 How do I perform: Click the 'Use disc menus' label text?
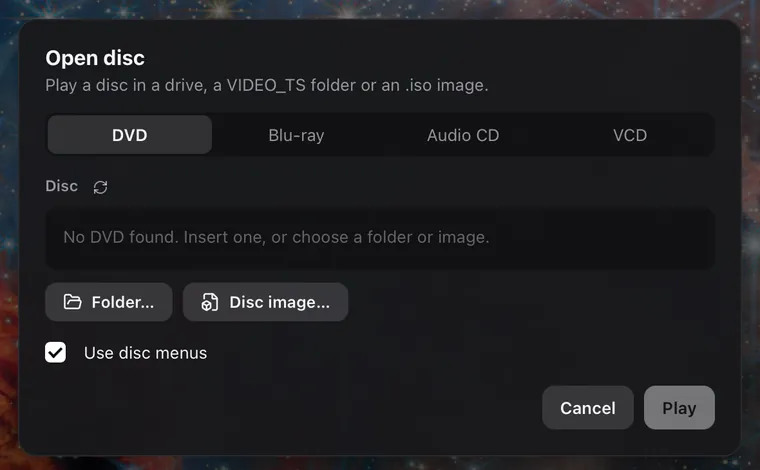pos(145,353)
